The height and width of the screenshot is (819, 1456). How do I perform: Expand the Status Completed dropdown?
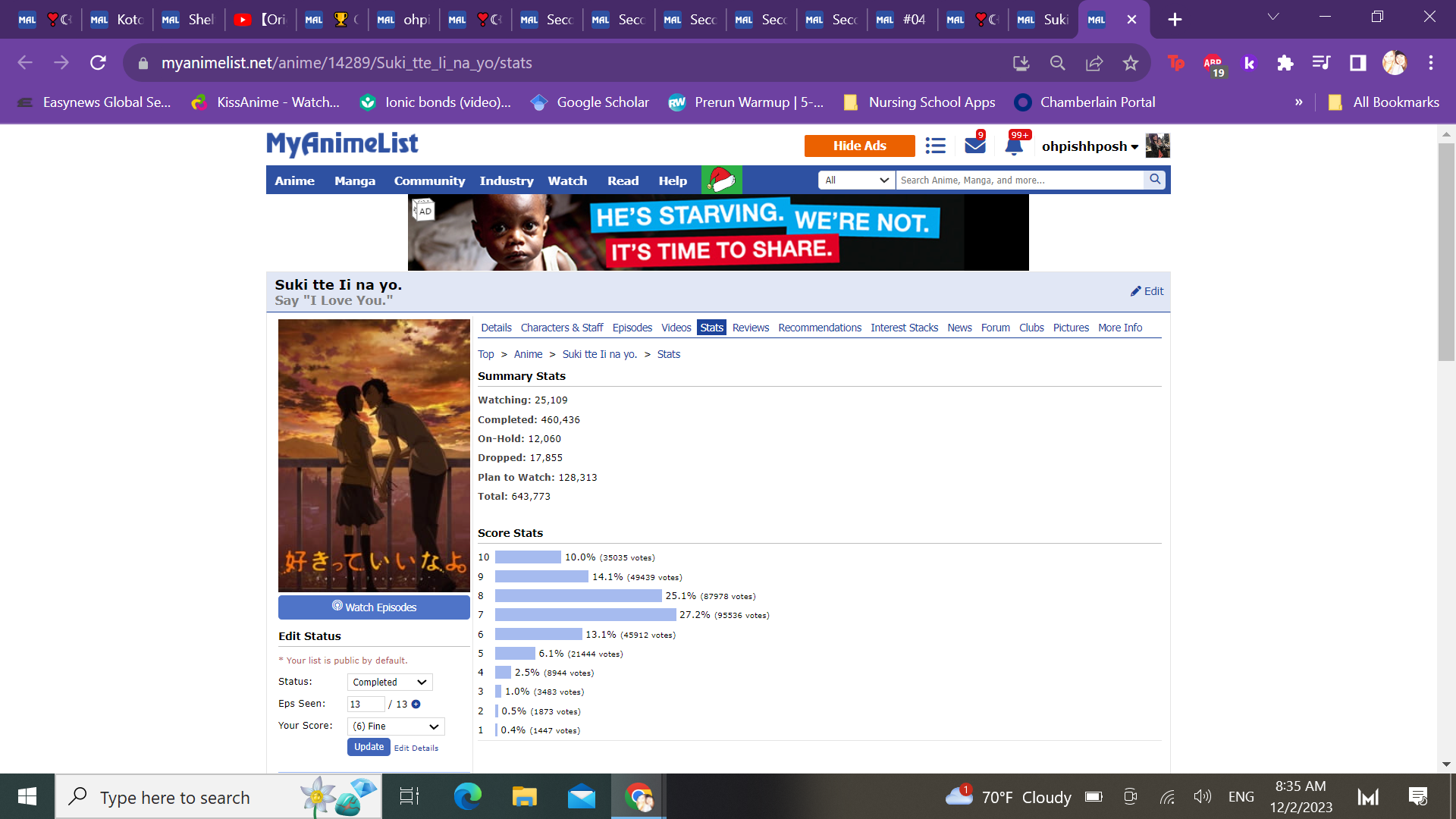390,682
